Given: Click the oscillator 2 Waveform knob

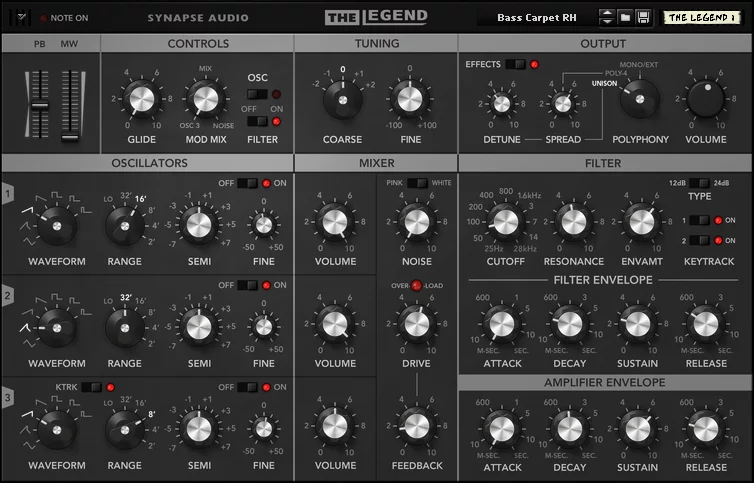Looking at the screenshot, I should click(57, 328).
